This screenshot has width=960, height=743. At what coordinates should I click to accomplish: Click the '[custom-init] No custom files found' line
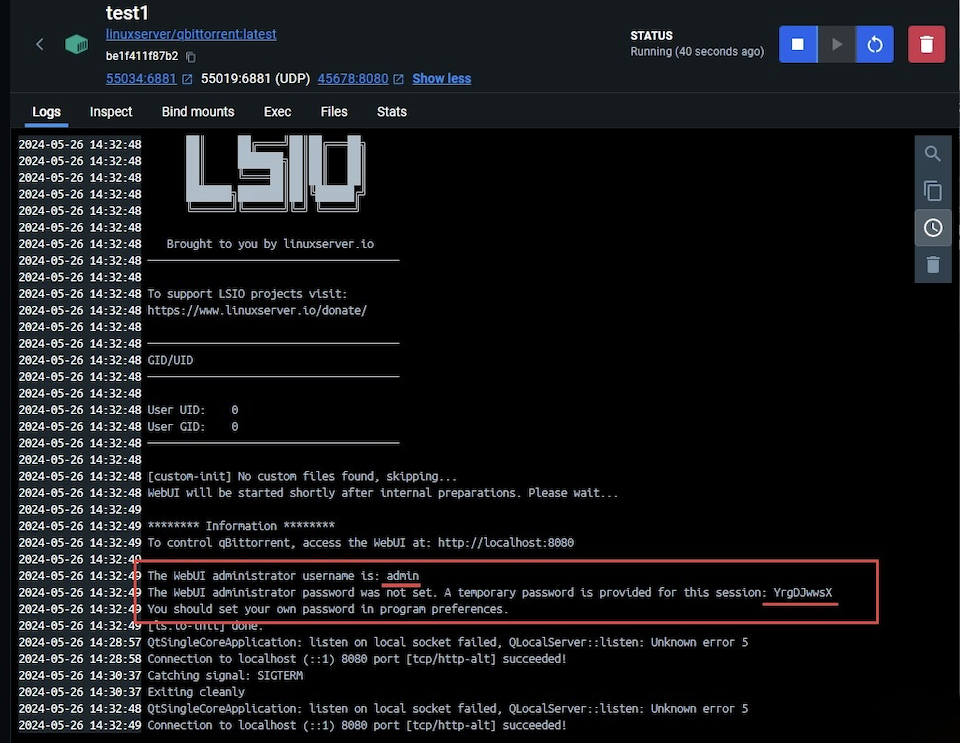[x=302, y=476]
